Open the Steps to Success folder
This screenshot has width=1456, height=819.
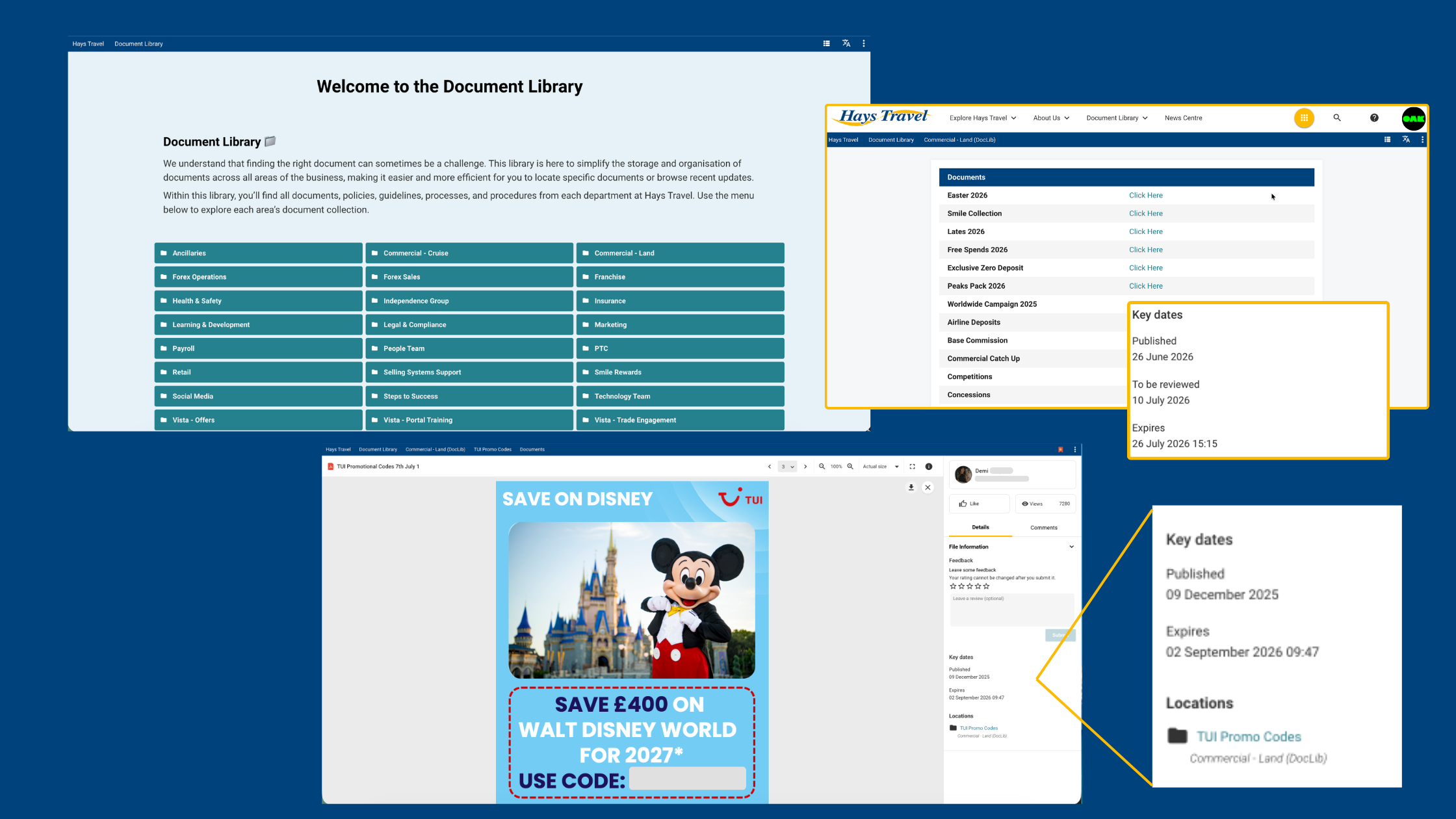pos(469,396)
